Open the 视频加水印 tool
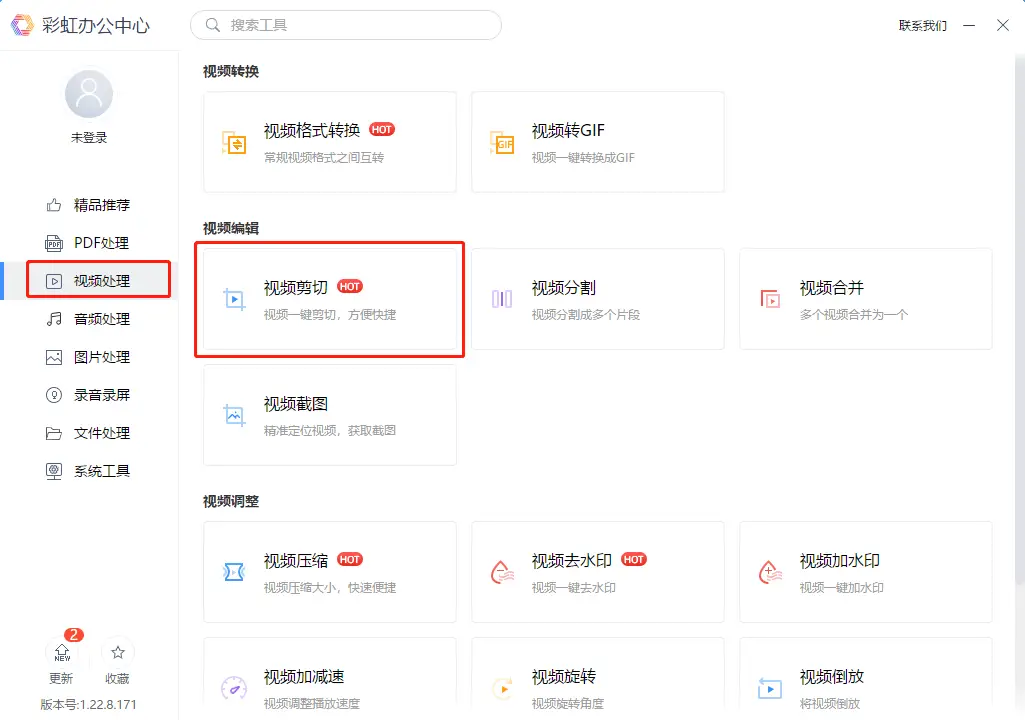Viewport: 1025px width, 720px height. (x=865, y=572)
